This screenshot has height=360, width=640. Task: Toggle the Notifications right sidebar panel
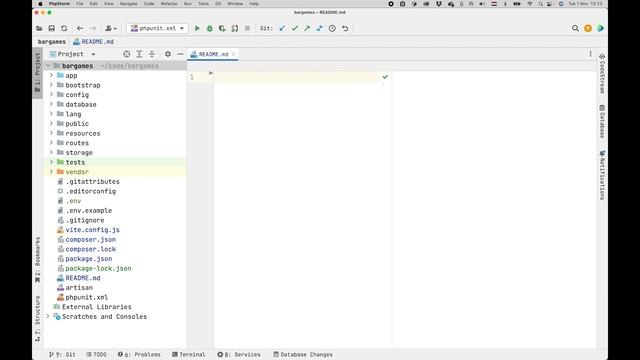602,175
